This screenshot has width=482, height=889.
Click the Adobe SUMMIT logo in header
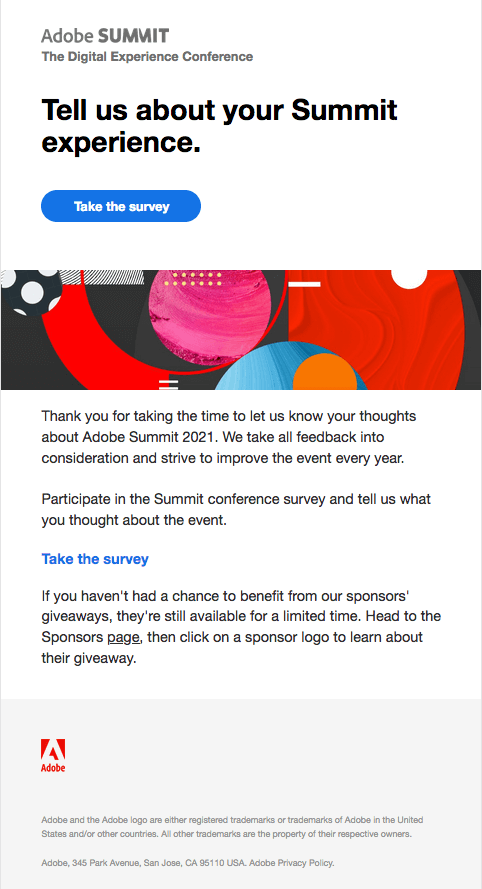coord(105,36)
